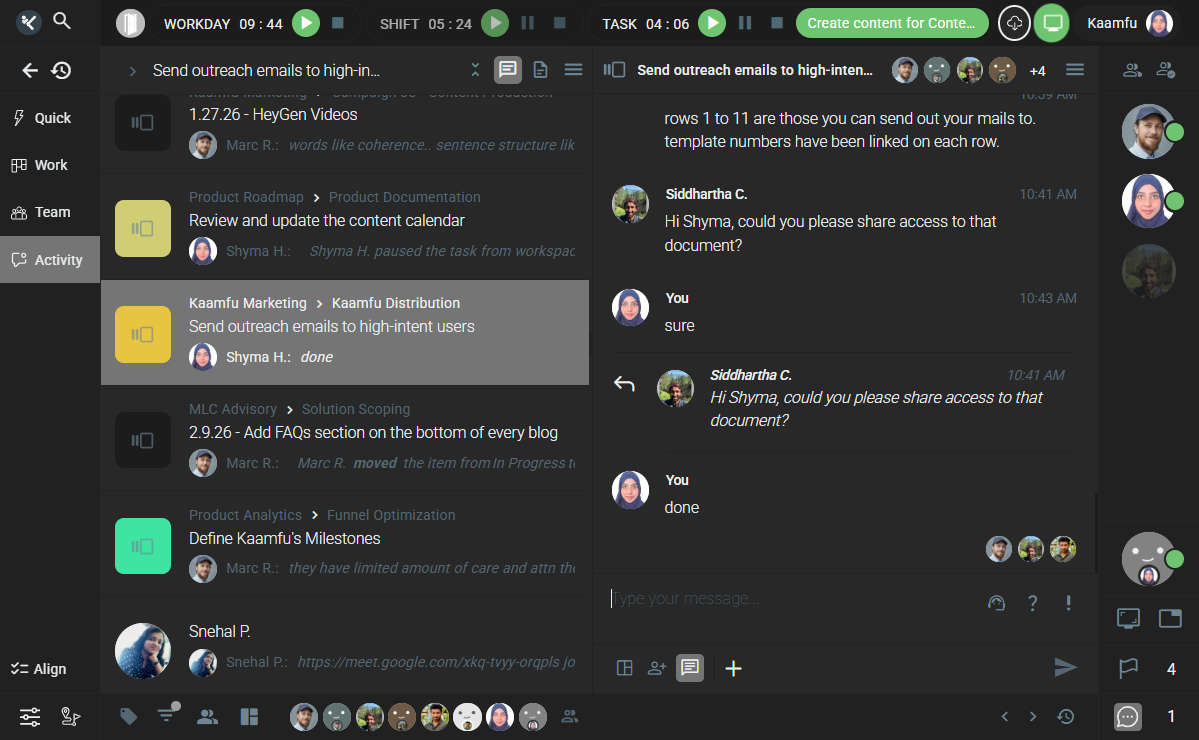The image size is (1199, 740).
Task: Switch to the Team section
Action: [50, 212]
